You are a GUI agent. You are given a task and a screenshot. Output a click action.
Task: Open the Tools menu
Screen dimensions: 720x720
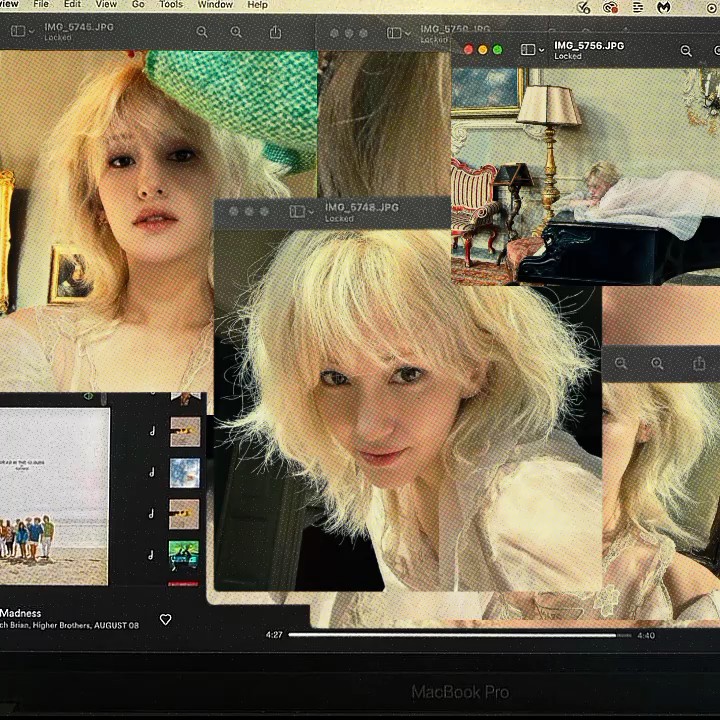point(171,5)
